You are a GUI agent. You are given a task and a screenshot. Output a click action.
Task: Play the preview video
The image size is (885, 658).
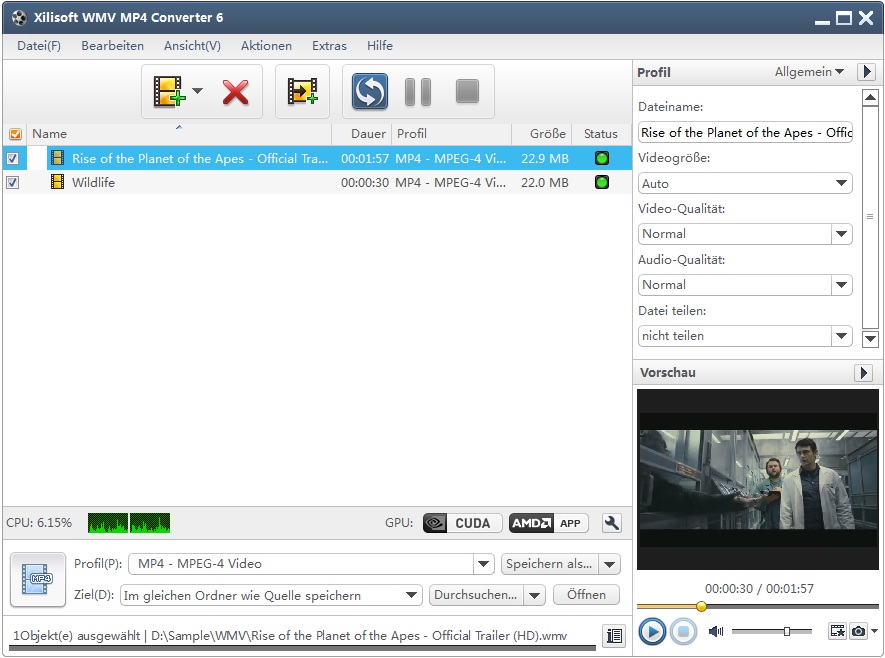(652, 631)
